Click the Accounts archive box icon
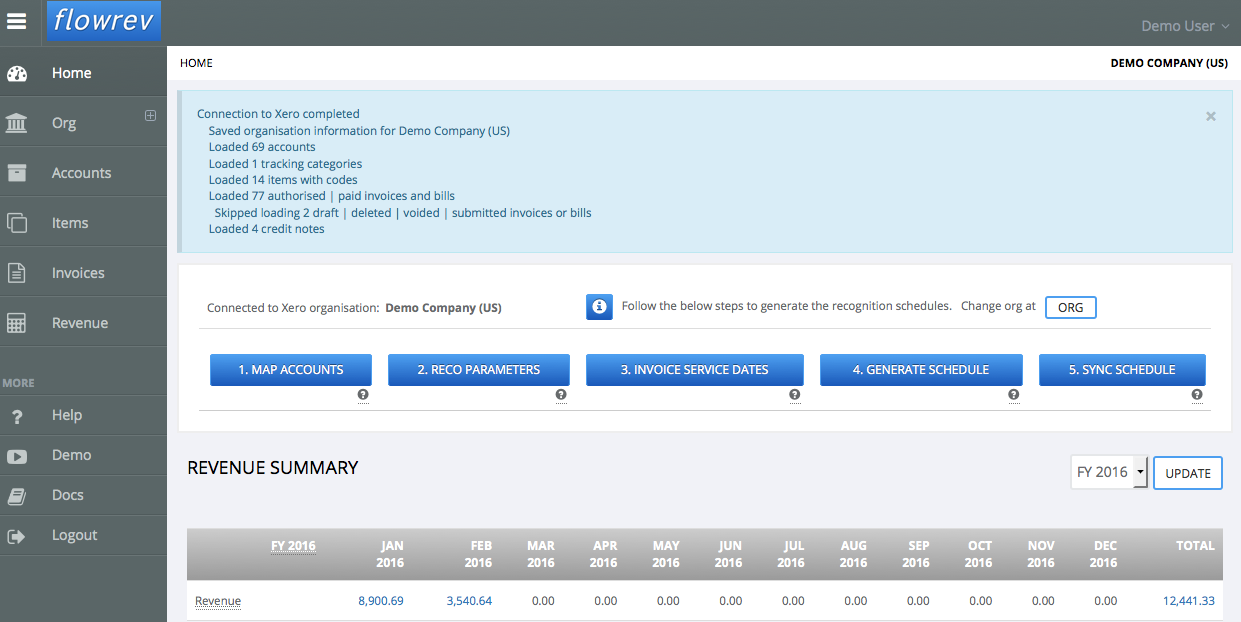 pos(17,173)
